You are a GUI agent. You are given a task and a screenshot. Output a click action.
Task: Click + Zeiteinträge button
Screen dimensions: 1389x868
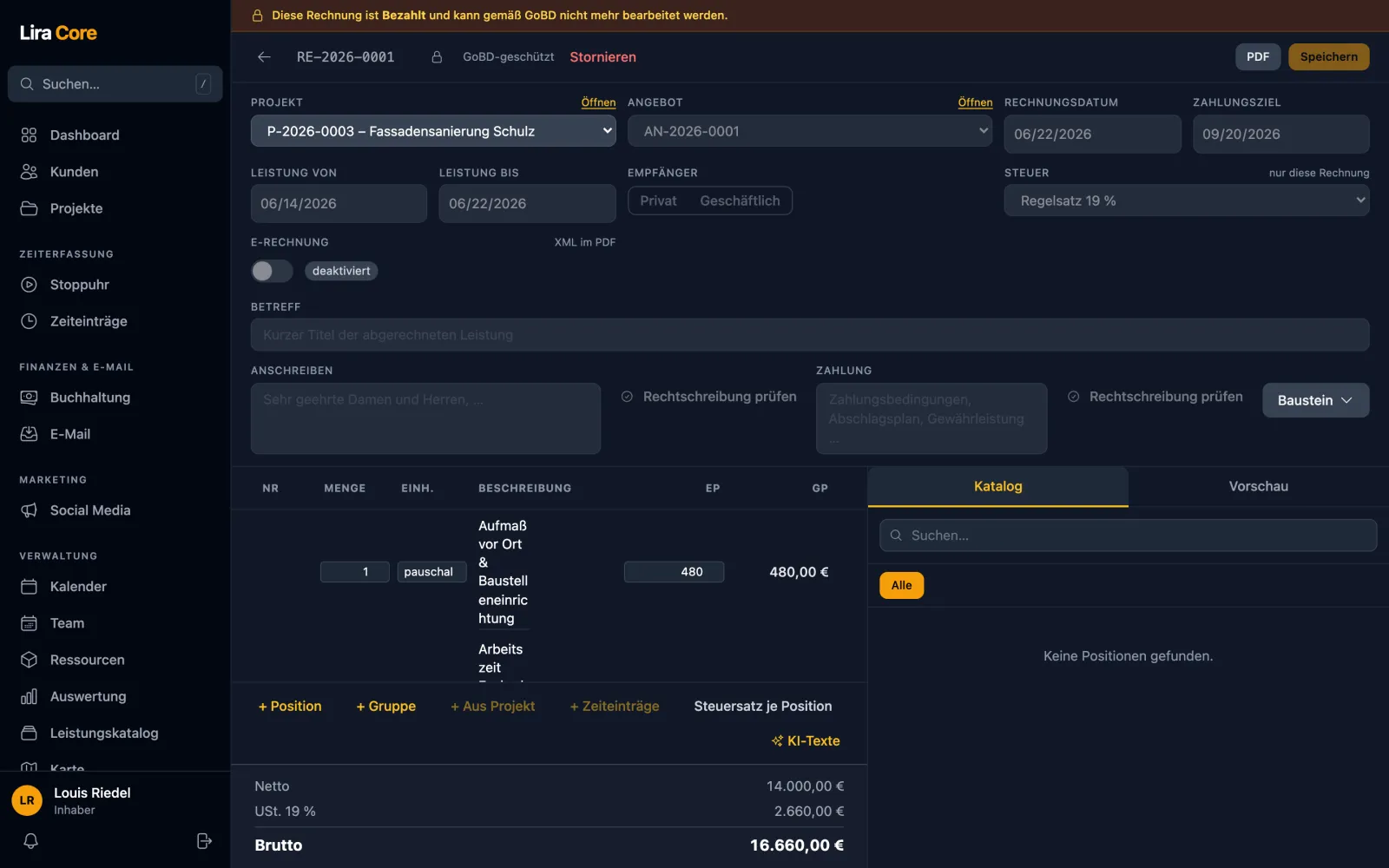pos(615,707)
